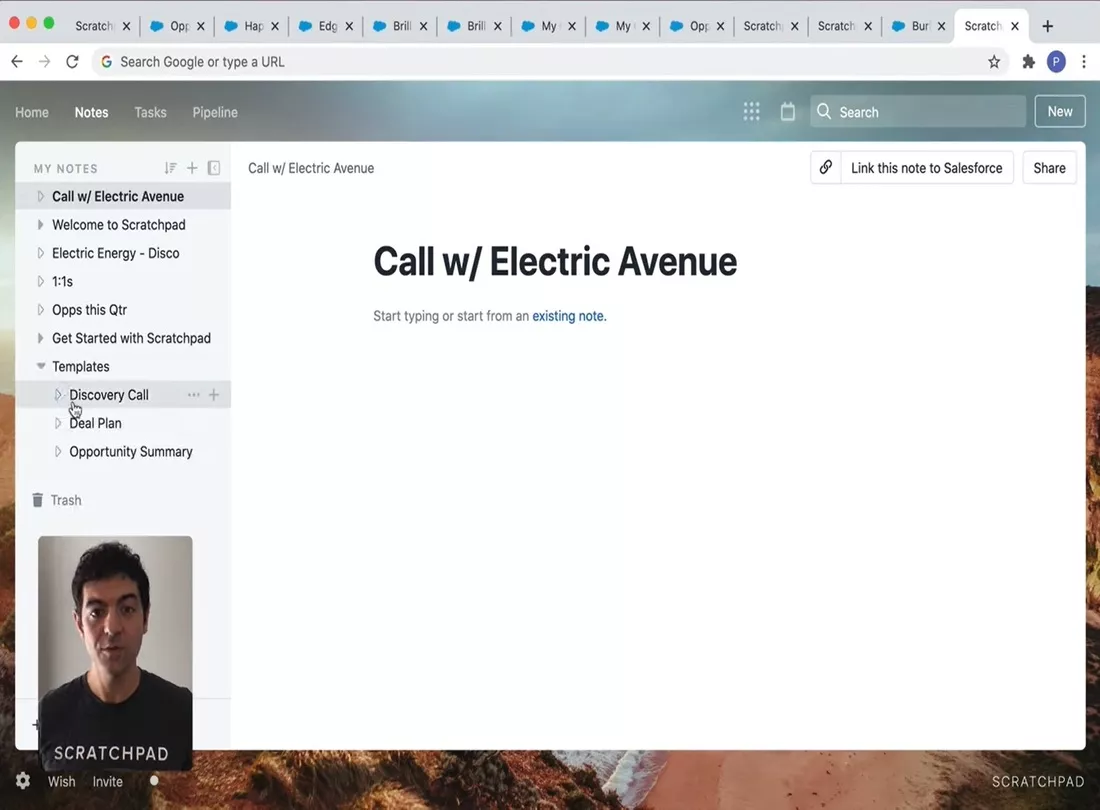Open browser extensions puzzle icon
1100x810 pixels.
(1028, 62)
